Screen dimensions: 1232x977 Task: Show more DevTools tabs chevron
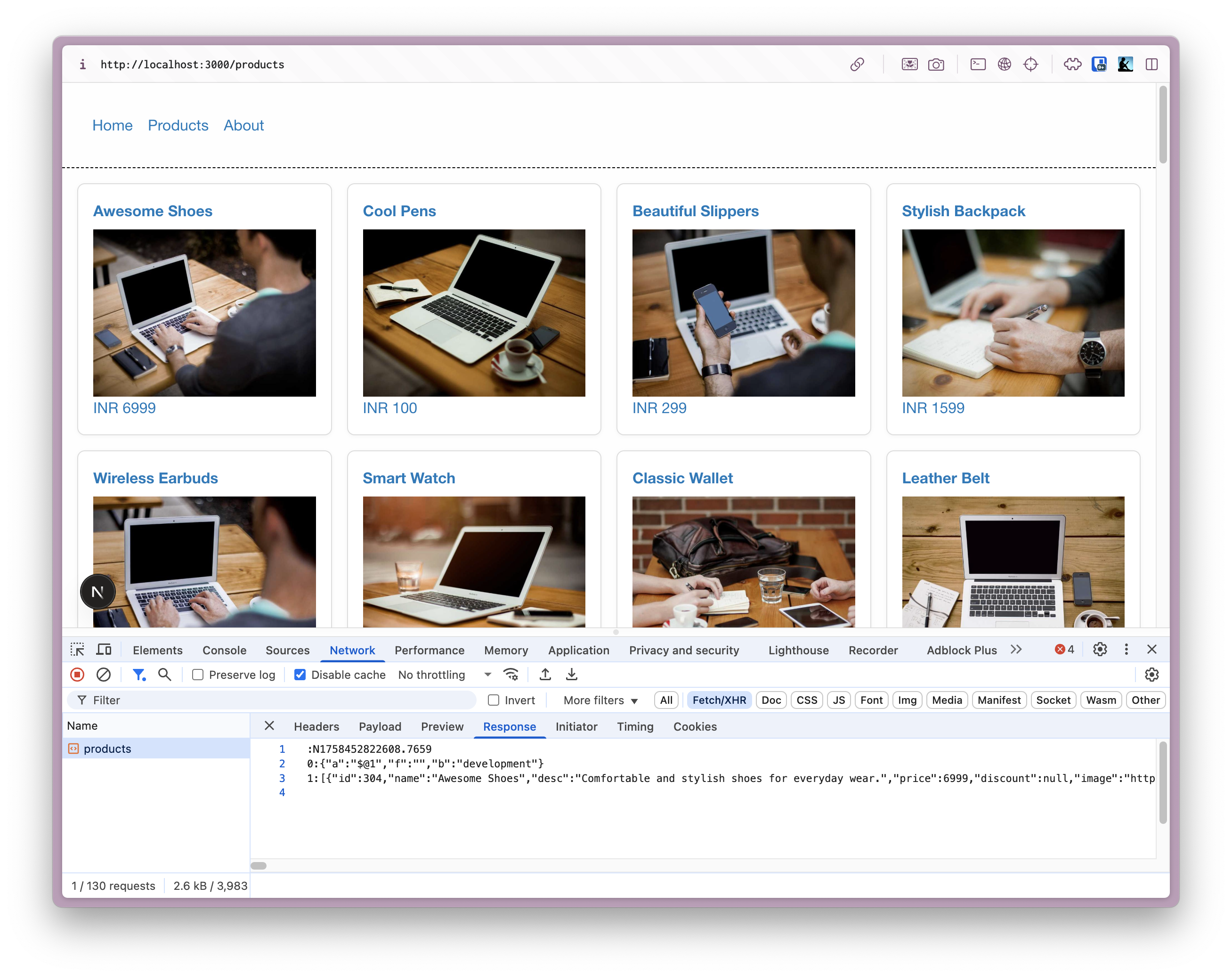pos(1016,650)
